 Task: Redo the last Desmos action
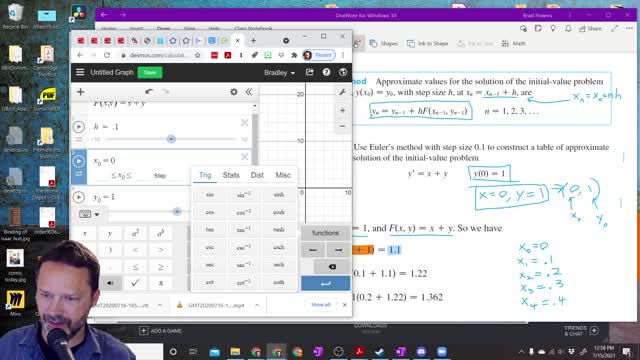point(165,92)
